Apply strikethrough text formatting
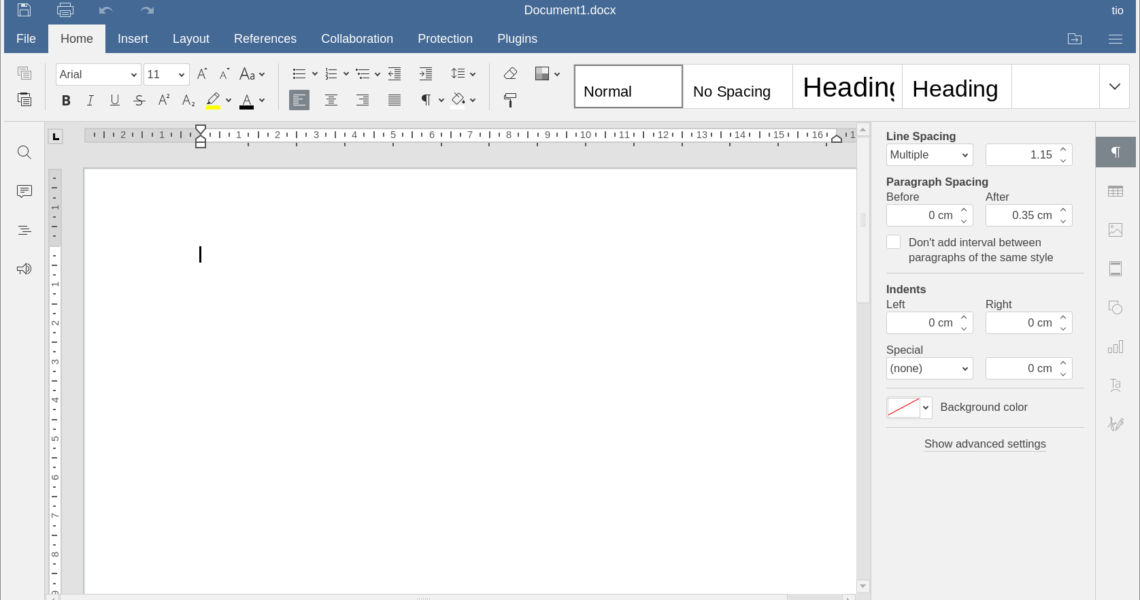This screenshot has width=1140, height=600. (139, 100)
